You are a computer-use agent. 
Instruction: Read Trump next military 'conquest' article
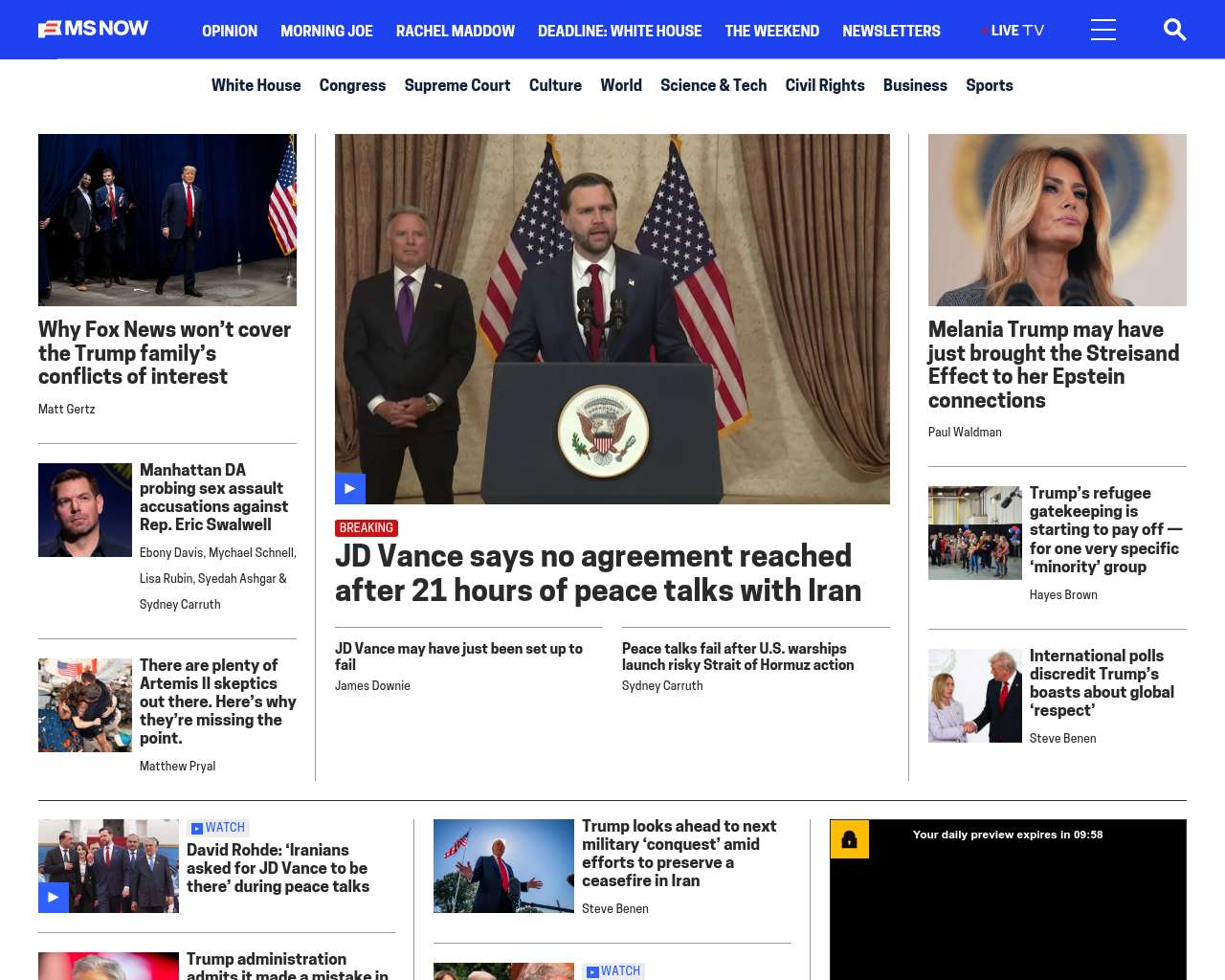679,854
